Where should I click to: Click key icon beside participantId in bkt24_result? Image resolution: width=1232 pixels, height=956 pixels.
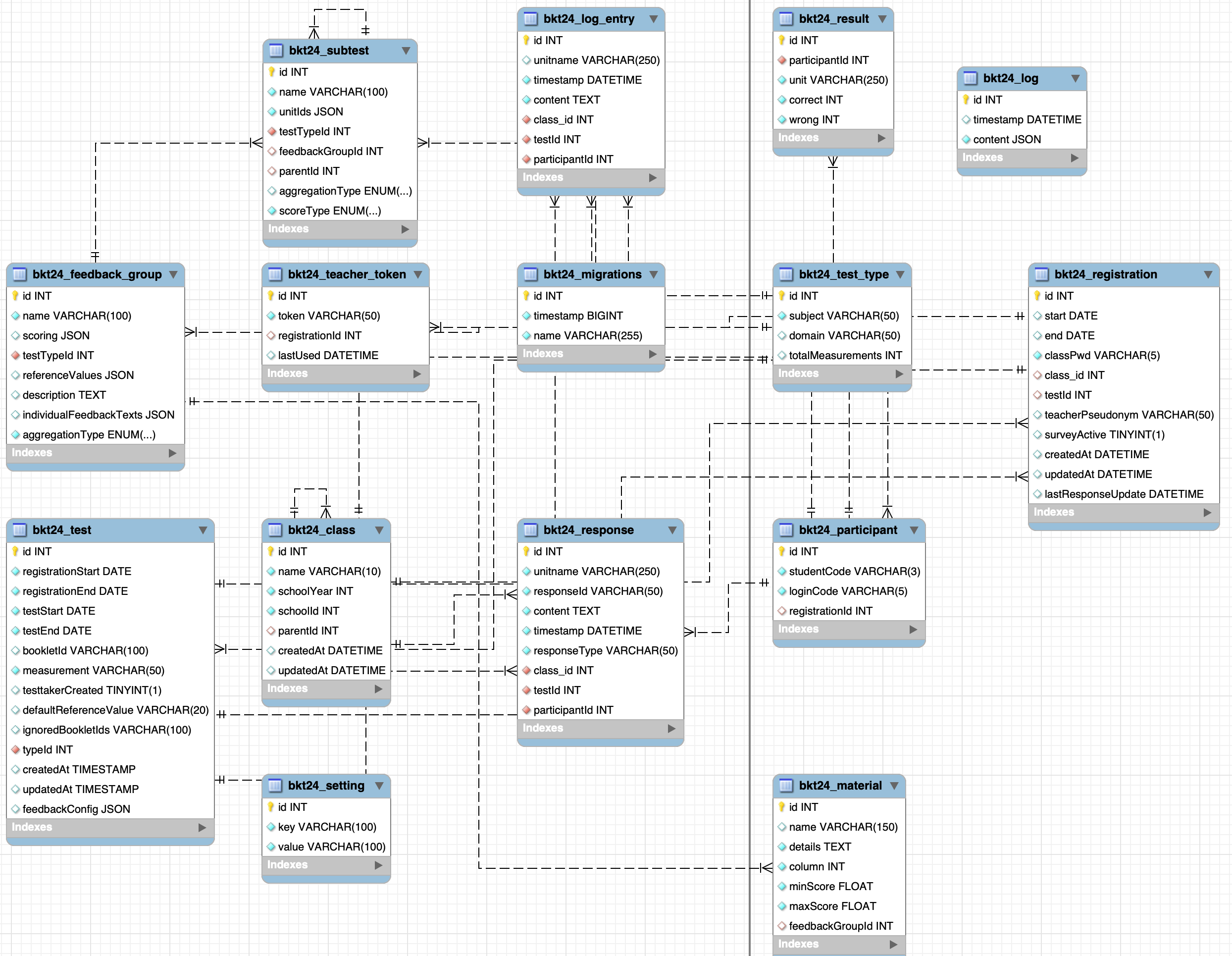[781, 60]
